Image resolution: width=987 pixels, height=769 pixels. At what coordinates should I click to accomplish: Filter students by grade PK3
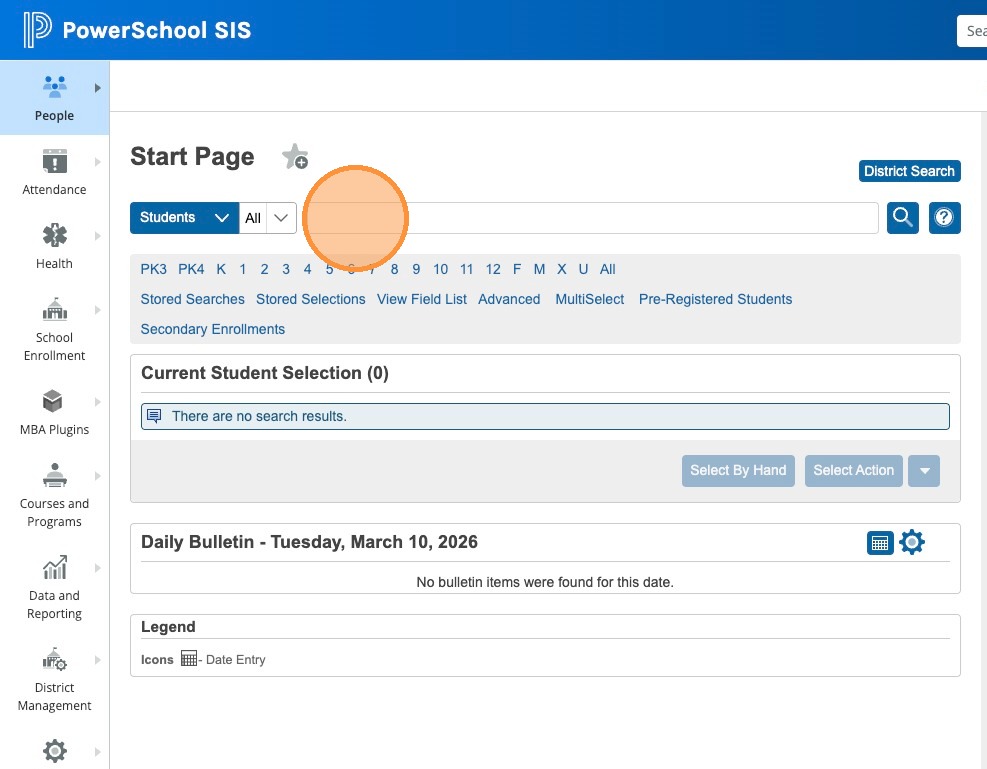click(153, 269)
